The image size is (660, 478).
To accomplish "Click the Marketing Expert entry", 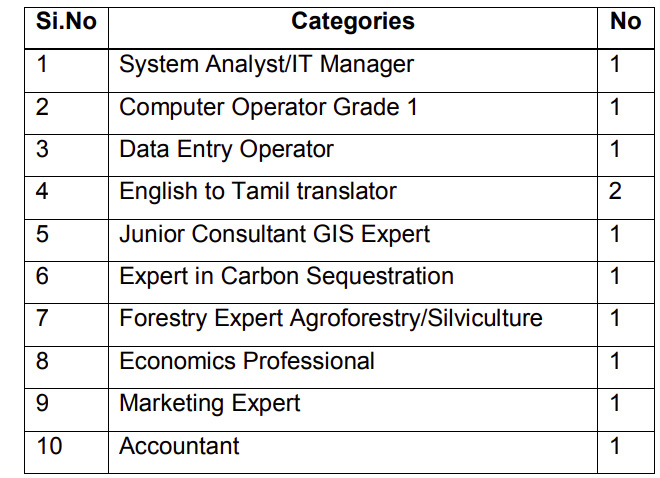I will [x=210, y=403].
